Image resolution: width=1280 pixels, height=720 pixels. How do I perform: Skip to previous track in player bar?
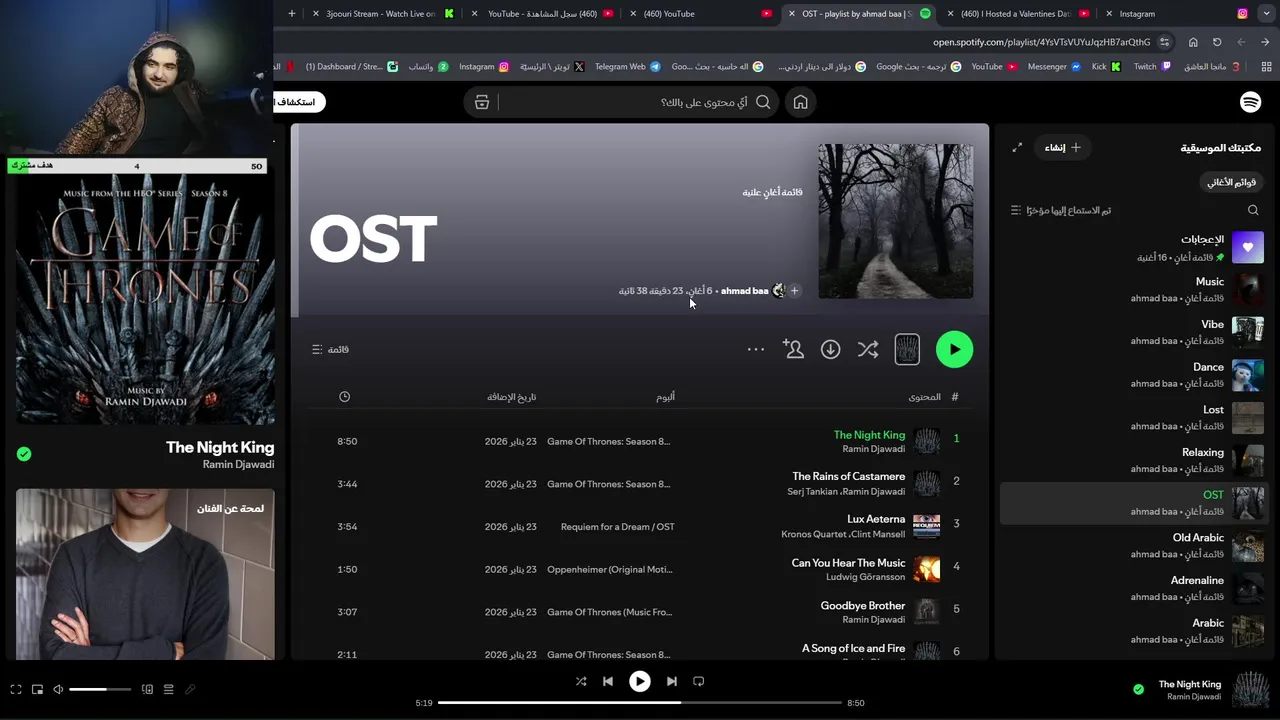tap(607, 681)
